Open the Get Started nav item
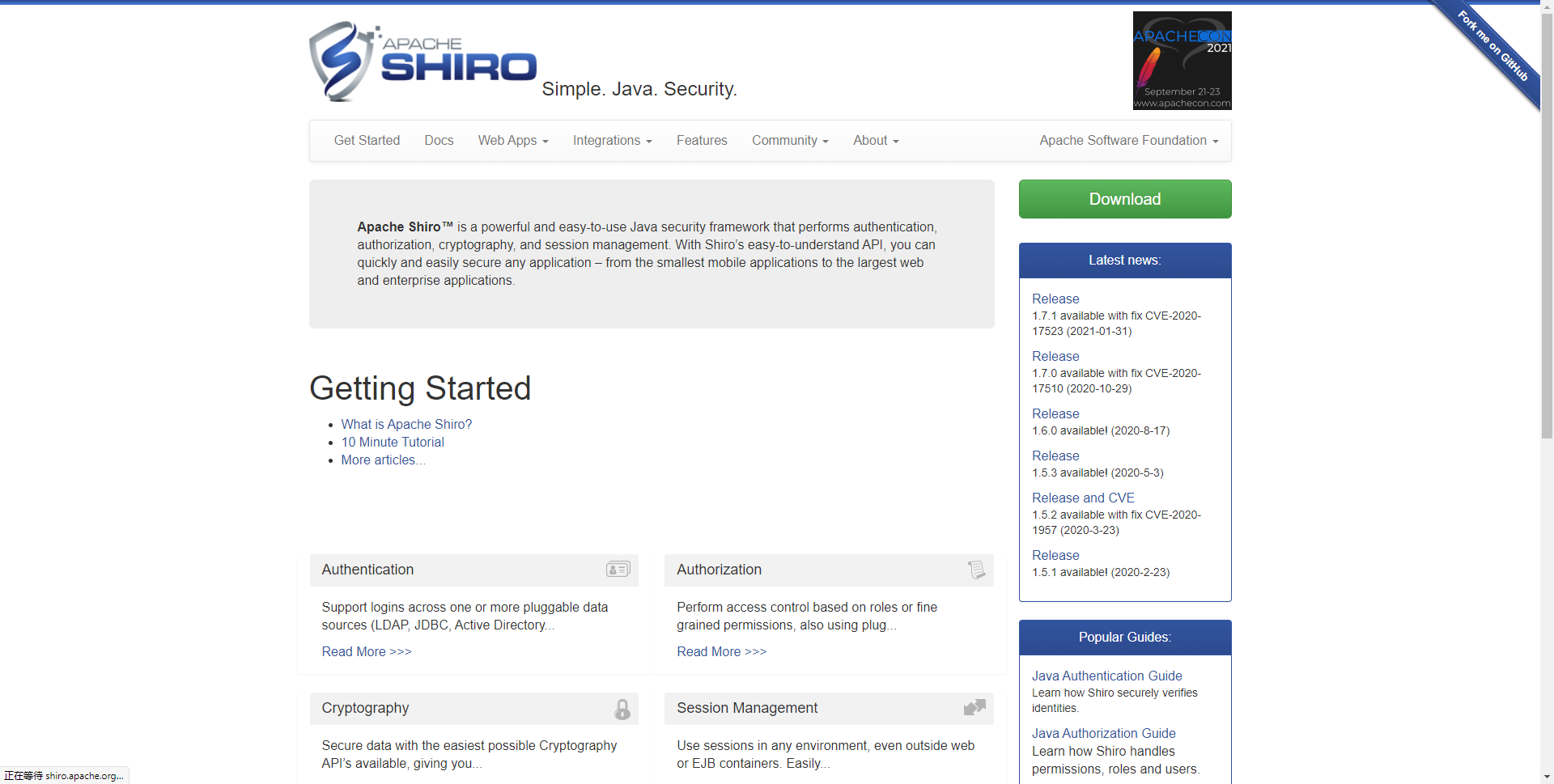This screenshot has height=784, width=1554. 367,141
